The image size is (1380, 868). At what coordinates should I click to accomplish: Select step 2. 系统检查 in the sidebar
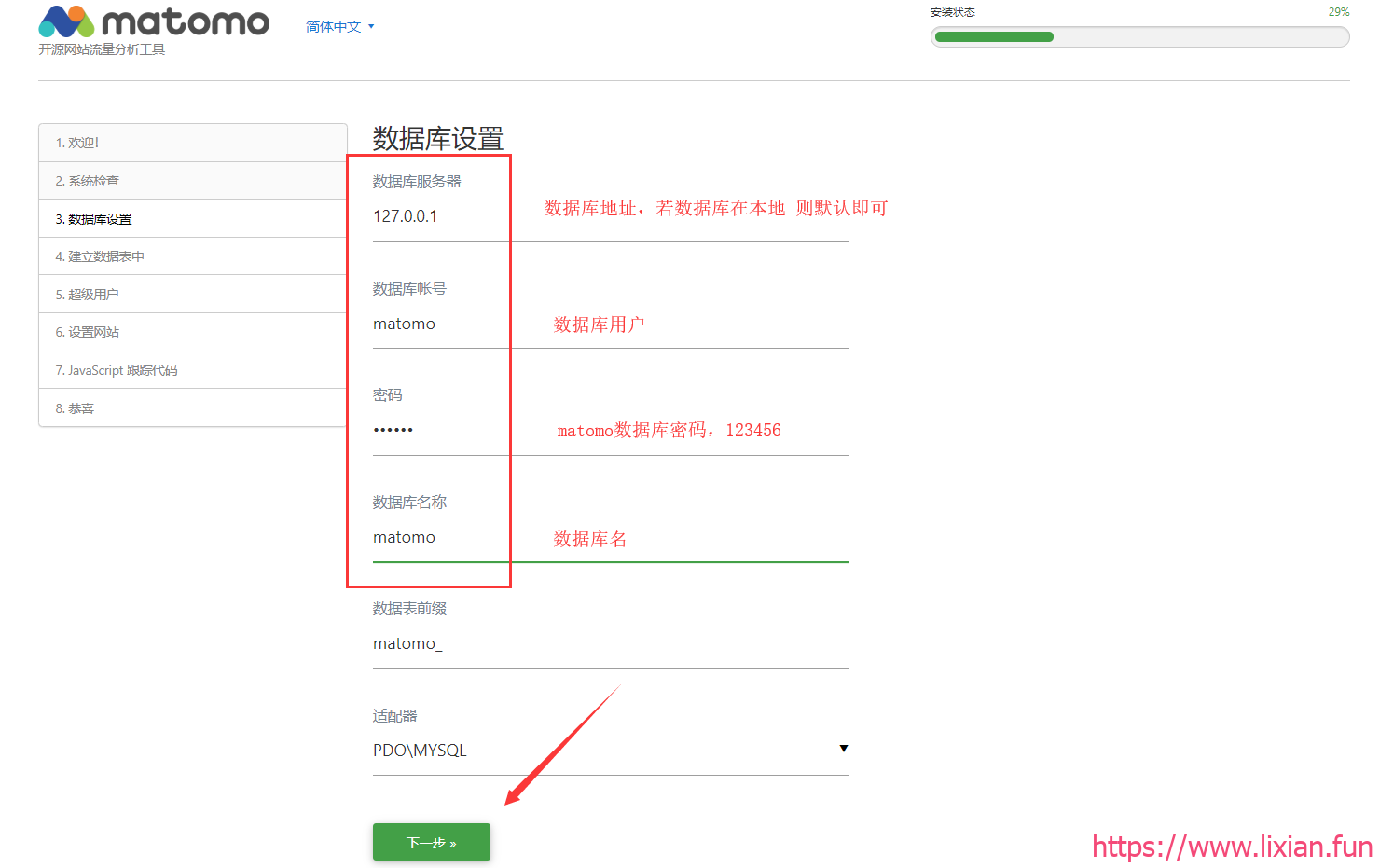[x=193, y=181]
